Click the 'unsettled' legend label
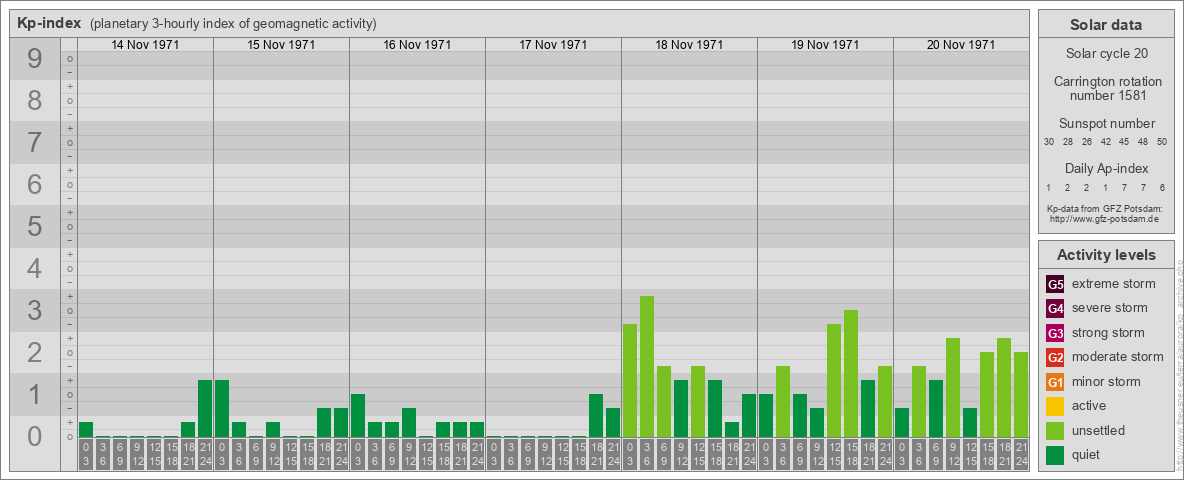The height and width of the screenshot is (480, 1184). pyautogui.click(x=1099, y=431)
